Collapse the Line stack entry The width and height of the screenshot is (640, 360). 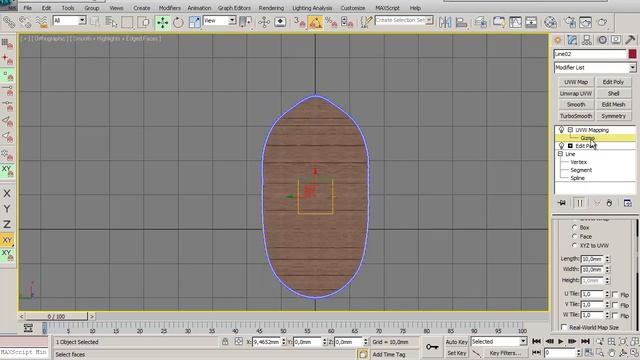coord(560,154)
